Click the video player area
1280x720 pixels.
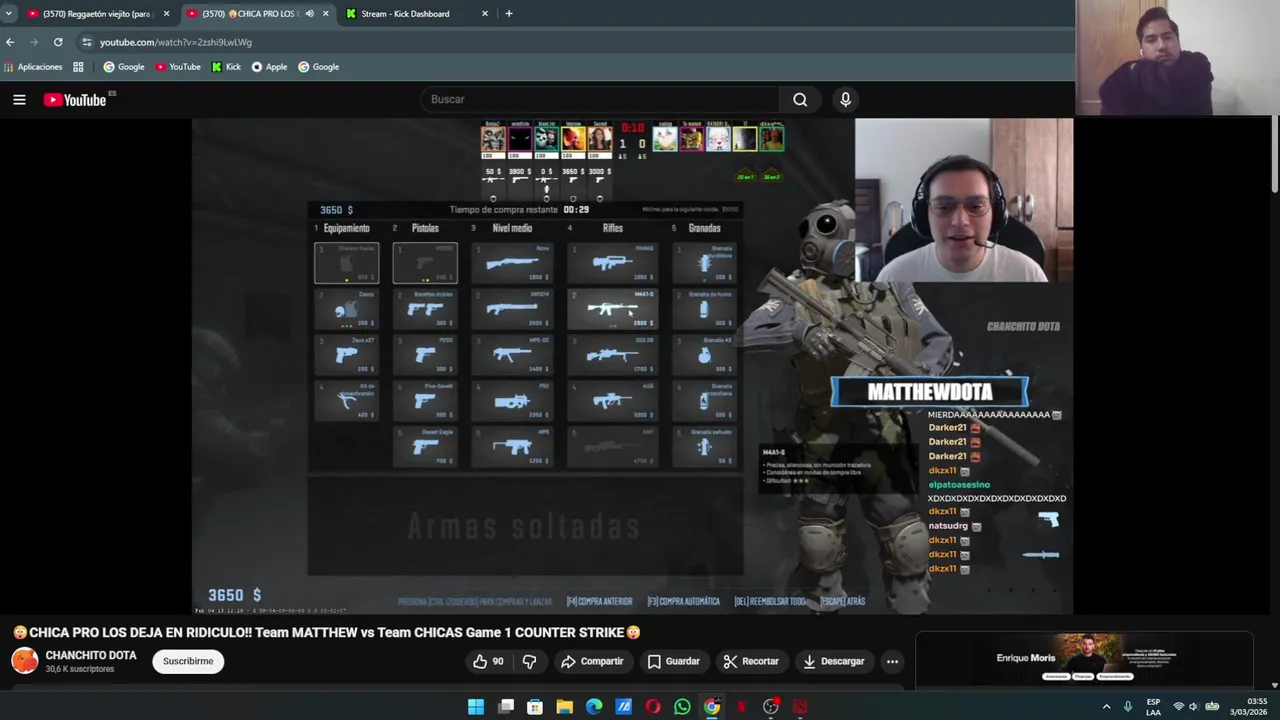632,366
